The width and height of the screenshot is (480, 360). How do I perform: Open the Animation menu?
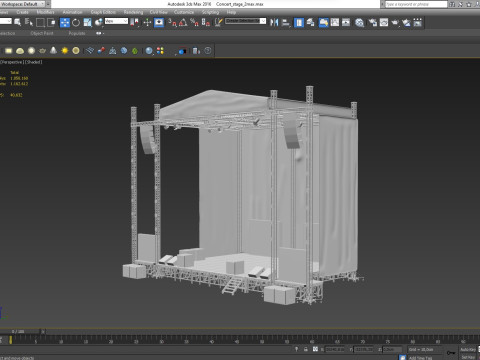pos(72,12)
